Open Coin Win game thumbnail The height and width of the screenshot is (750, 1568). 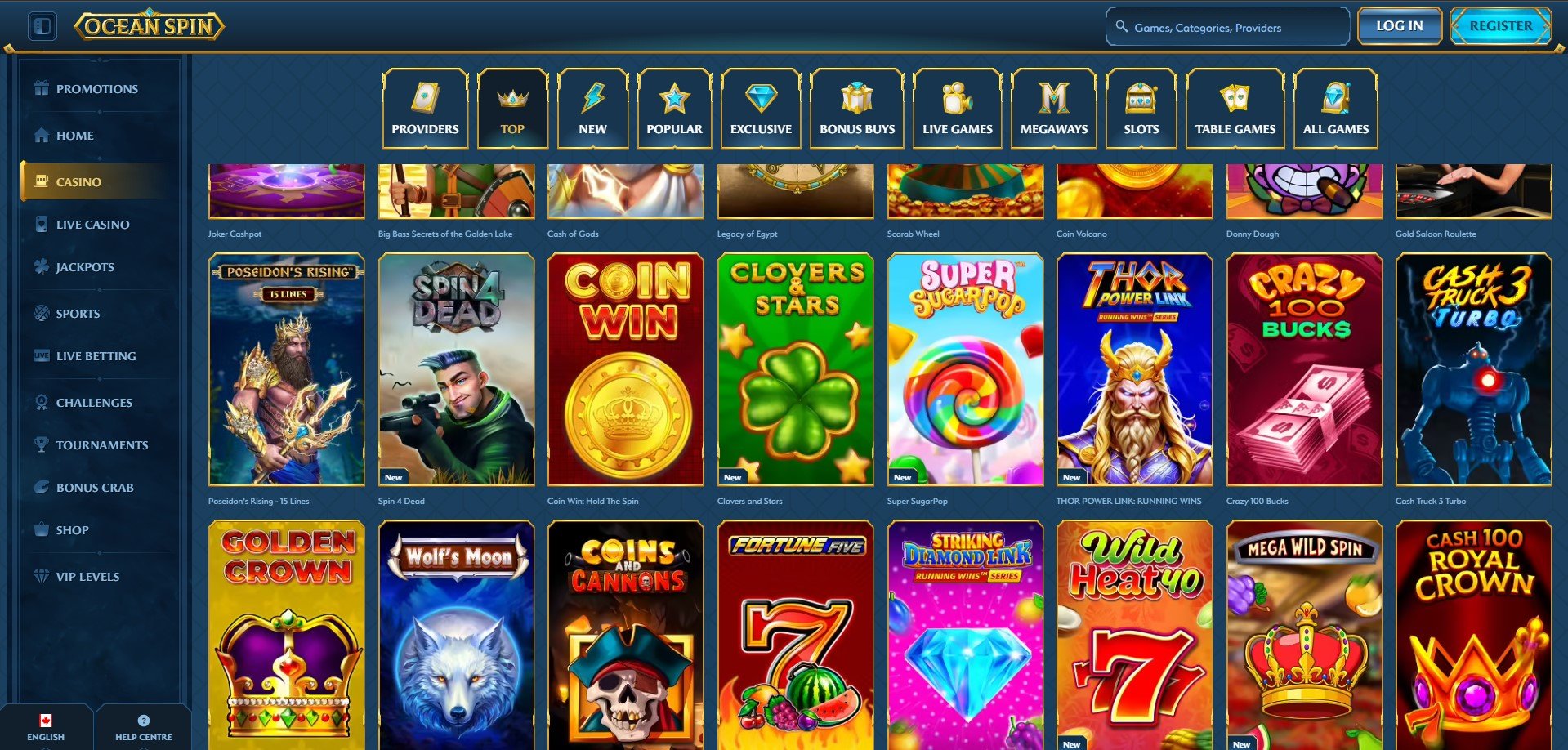626,369
